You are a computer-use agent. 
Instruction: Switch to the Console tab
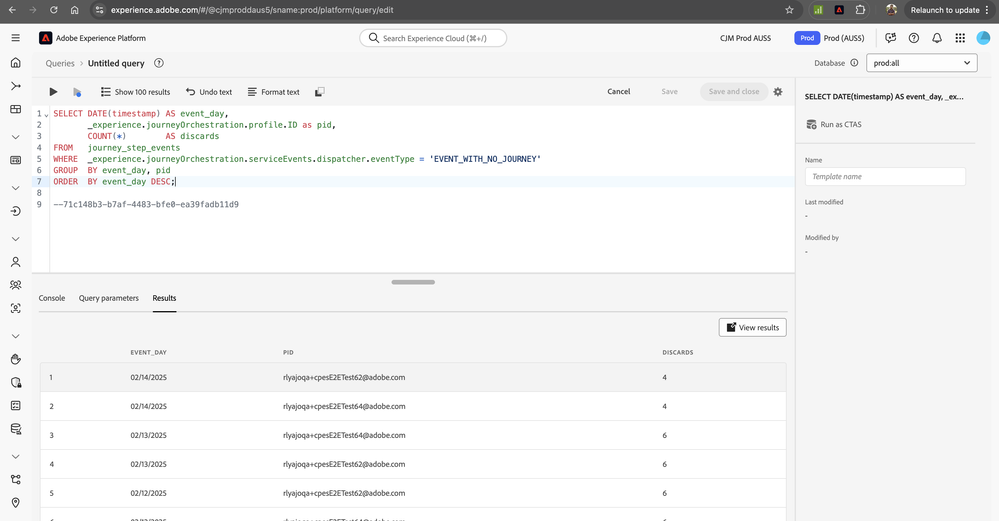(52, 298)
